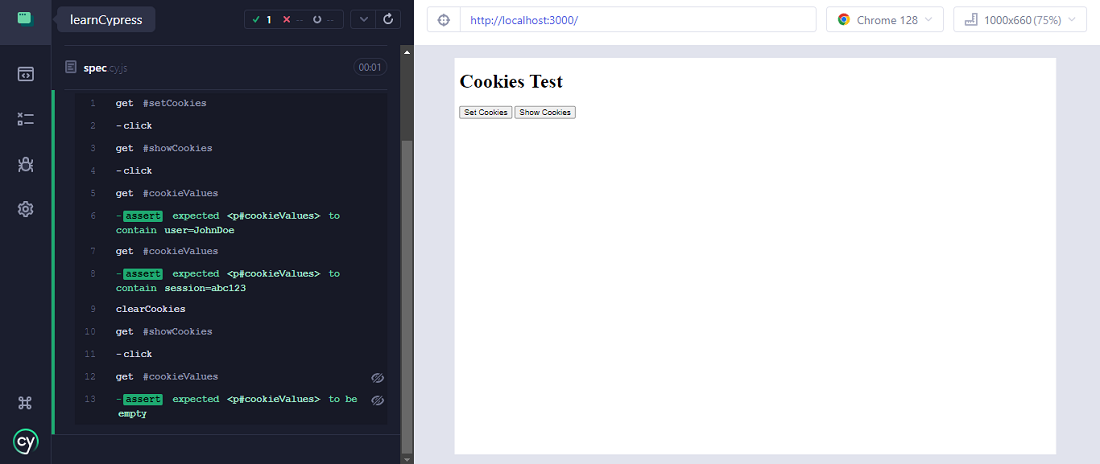Select command 7 get #cookieValues
Screen dimensions: 1100x464
[x=231, y=251]
